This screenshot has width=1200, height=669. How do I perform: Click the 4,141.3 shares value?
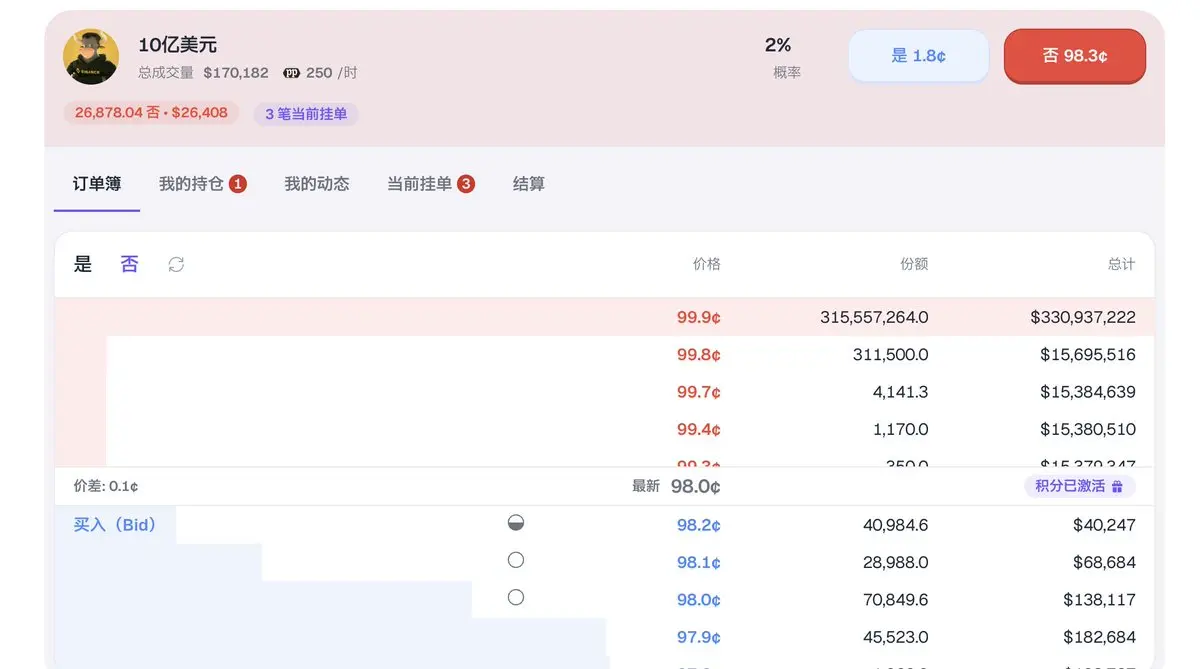tap(901, 392)
